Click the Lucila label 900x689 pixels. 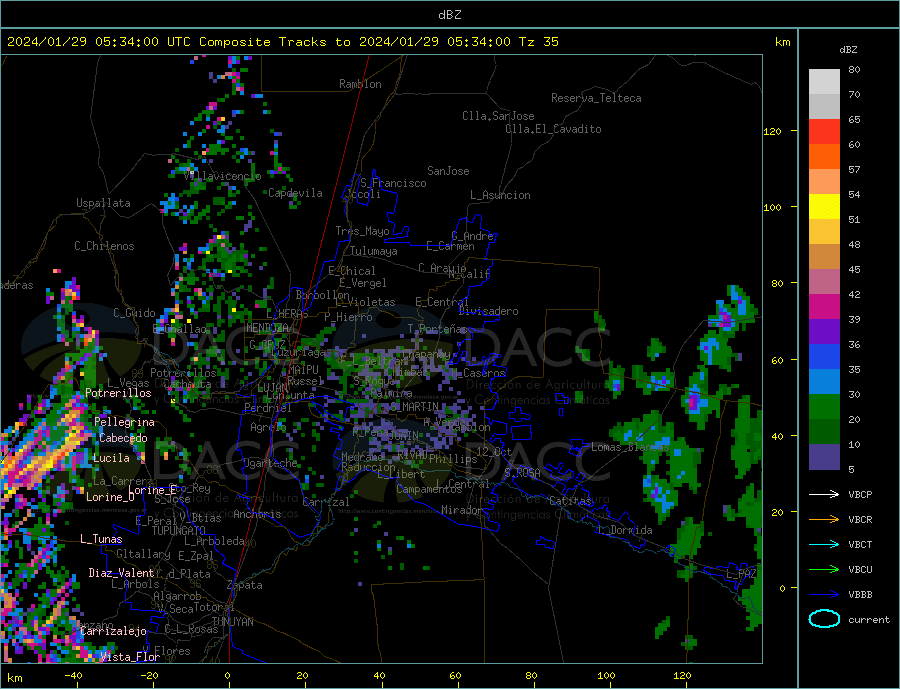pos(111,458)
